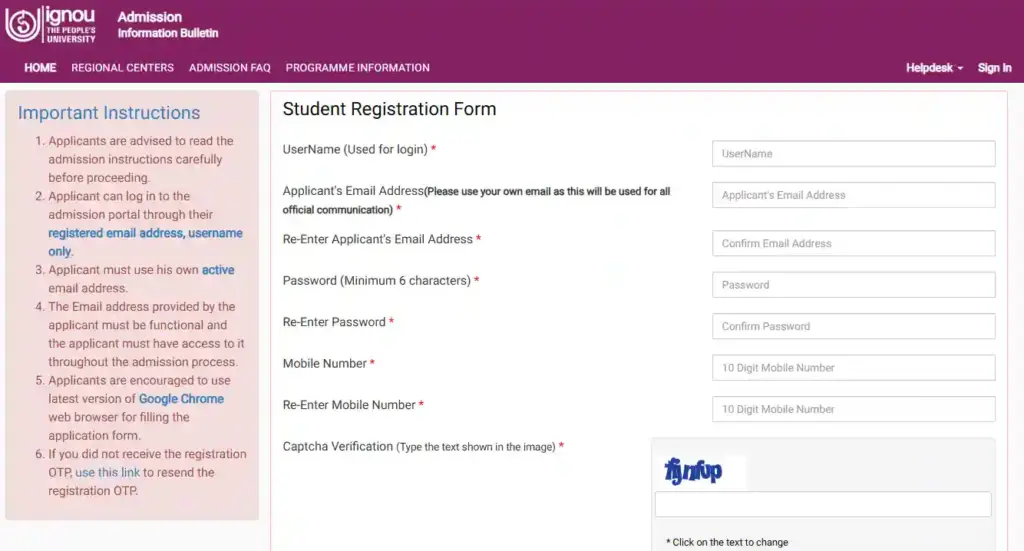Click the Mobile Number input field
Viewport: 1024px width, 551px height.
pos(853,368)
